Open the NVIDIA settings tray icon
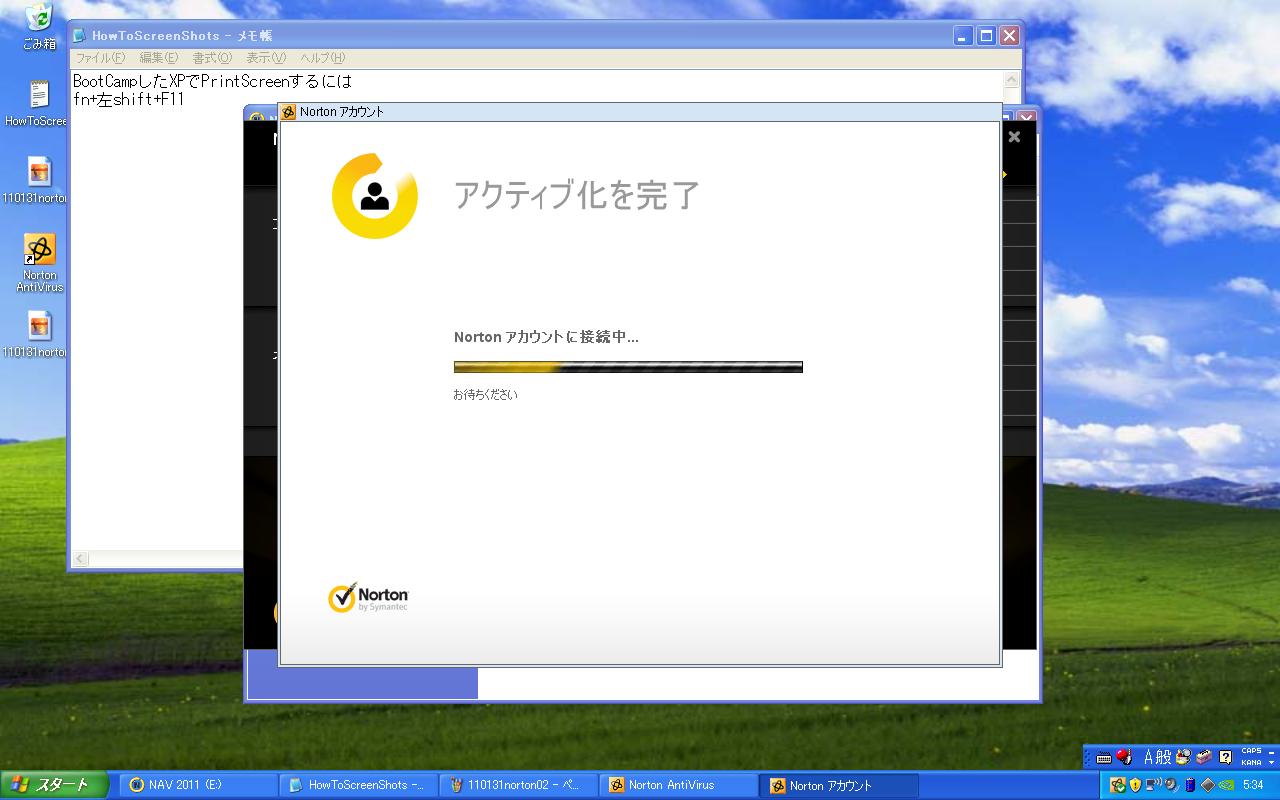Viewport: 1280px width, 800px height. click(1226, 785)
